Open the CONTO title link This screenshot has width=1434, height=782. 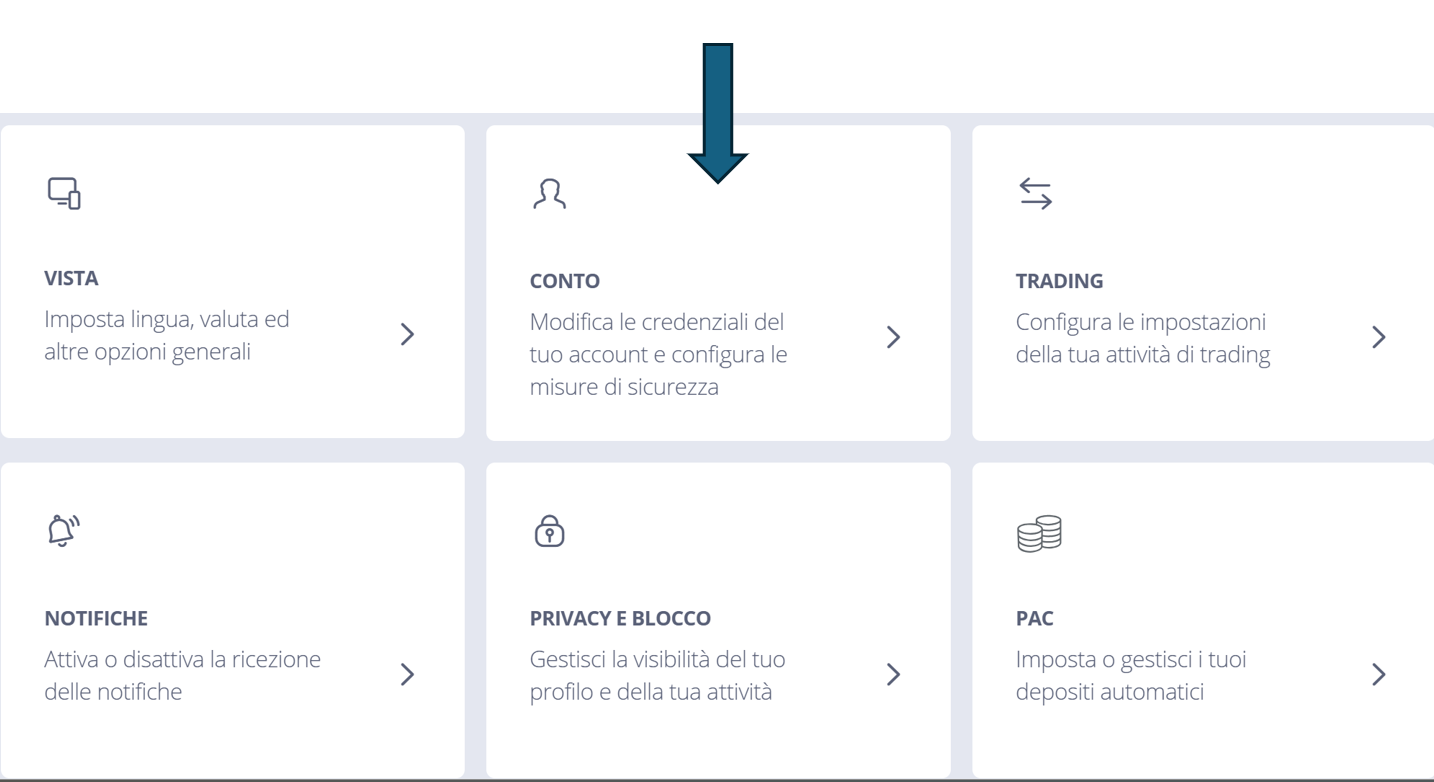tap(565, 281)
